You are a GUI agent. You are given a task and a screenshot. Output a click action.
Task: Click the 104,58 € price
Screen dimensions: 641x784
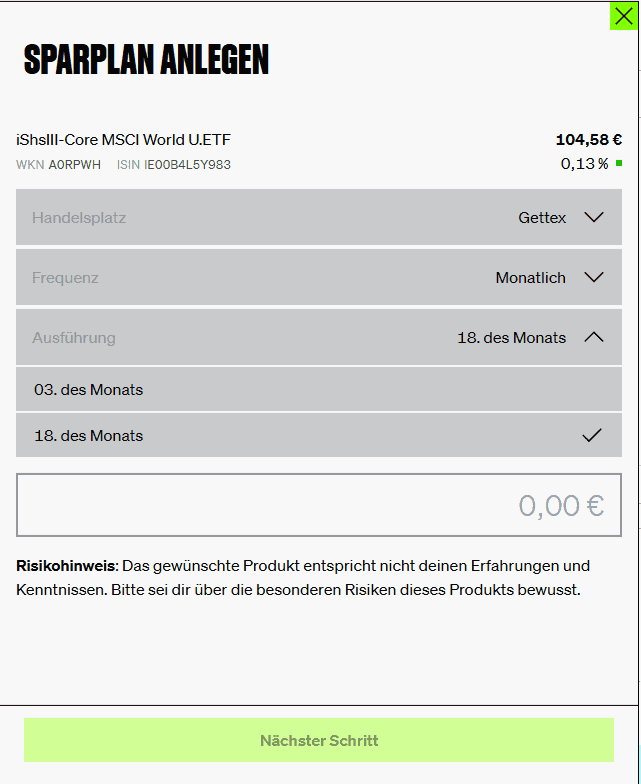click(x=589, y=140)
